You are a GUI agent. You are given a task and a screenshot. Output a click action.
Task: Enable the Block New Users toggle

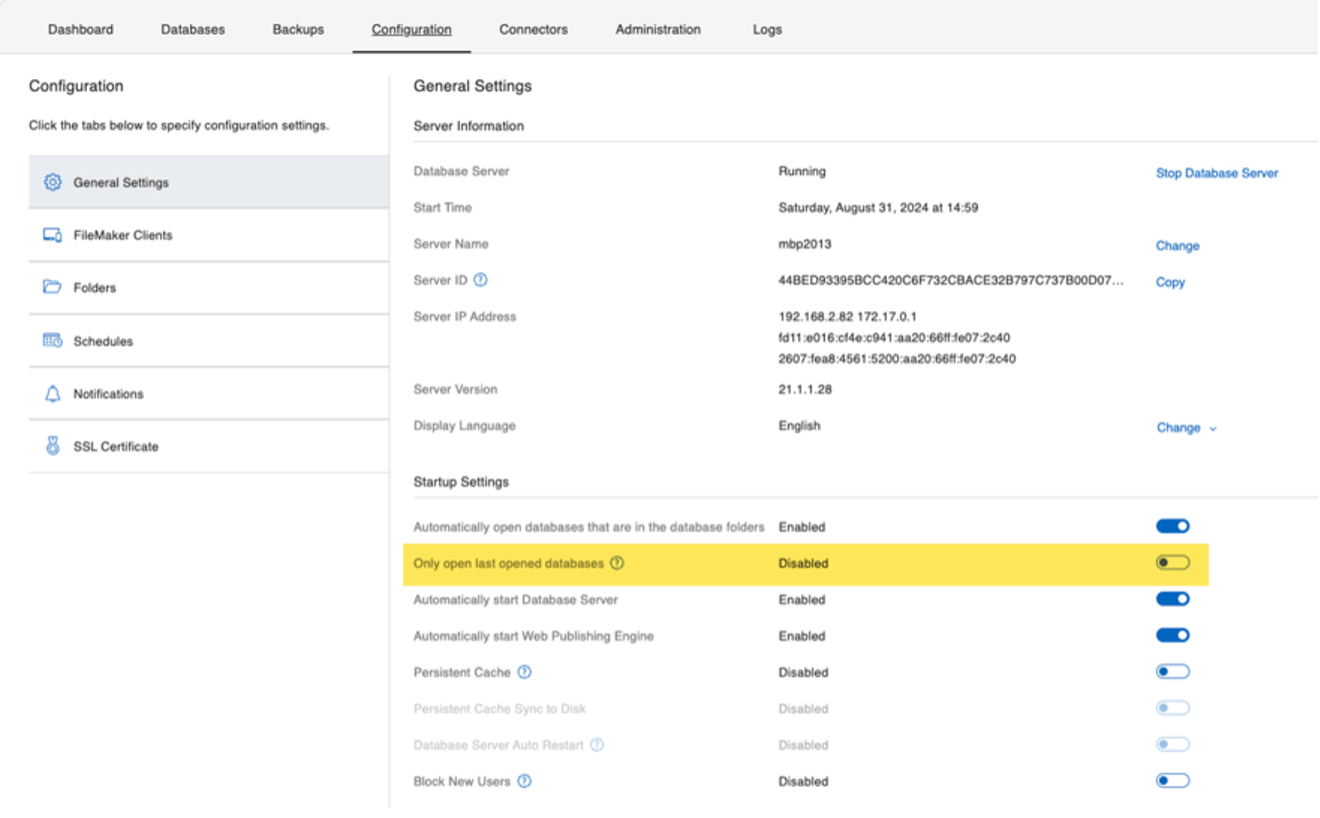click(1173, 781)
